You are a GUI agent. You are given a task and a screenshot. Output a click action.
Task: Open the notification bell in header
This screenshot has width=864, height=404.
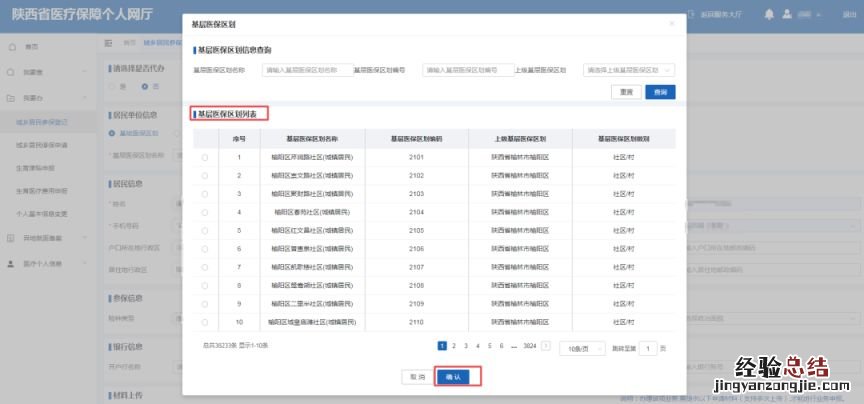pos(768,15)
